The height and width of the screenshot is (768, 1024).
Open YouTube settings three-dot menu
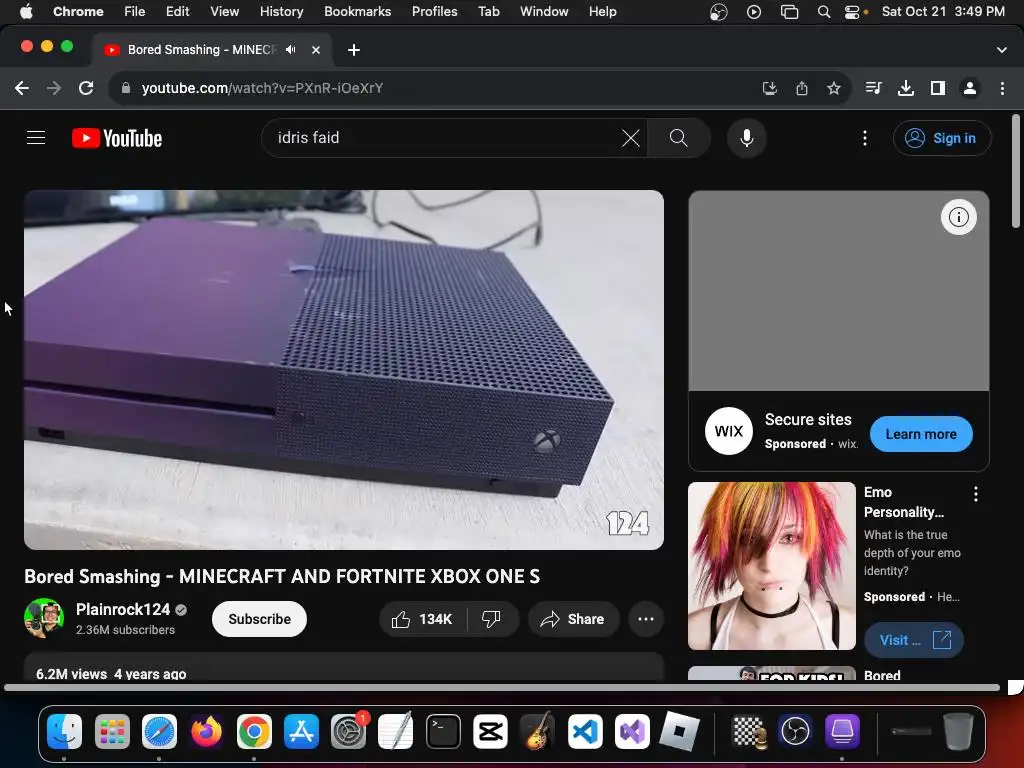tap(865, 138)
